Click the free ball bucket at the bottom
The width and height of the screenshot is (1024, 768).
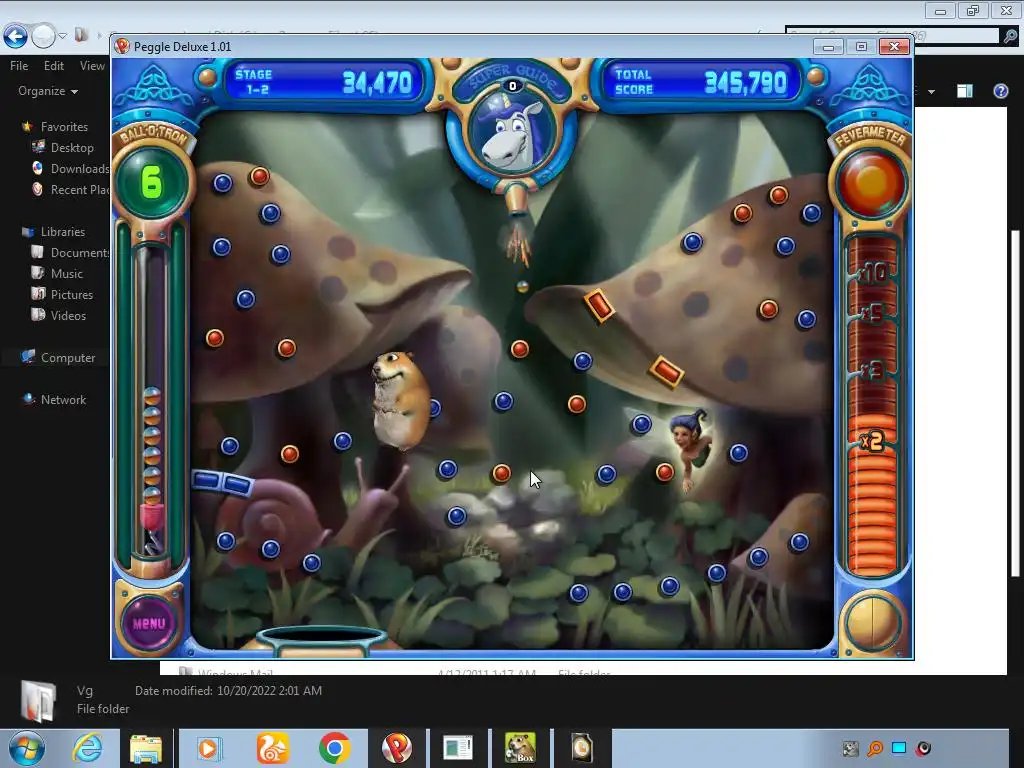click(322, 641)
